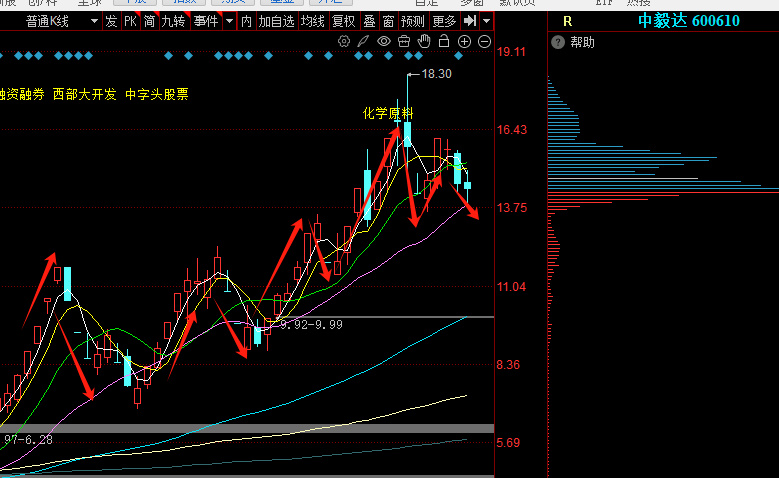Open the toolbox icon
Screen dimensions: 779x478
tap(404, 41)
